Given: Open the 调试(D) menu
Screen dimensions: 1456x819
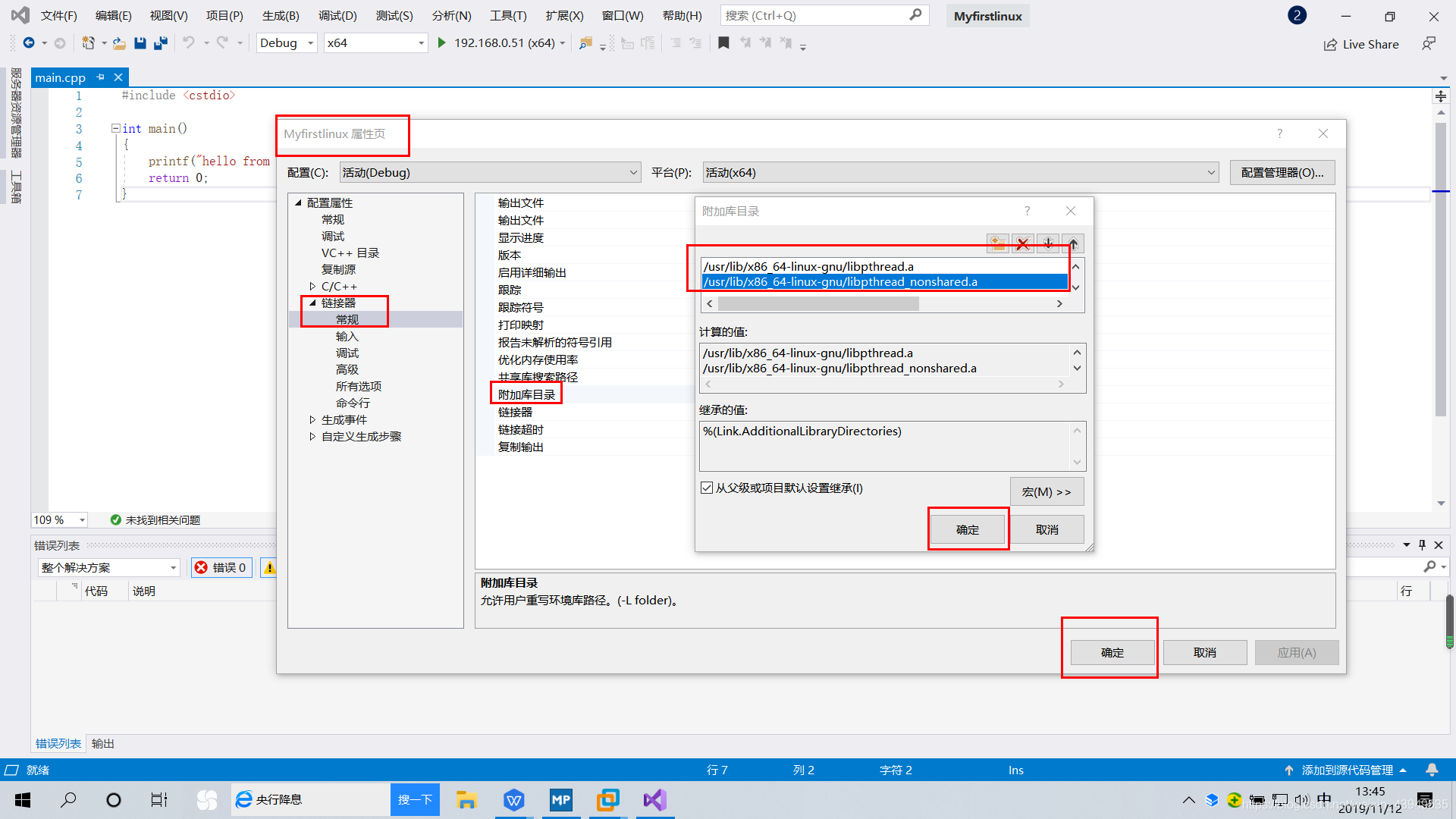Looking at the screenshot, I should 337,15.
